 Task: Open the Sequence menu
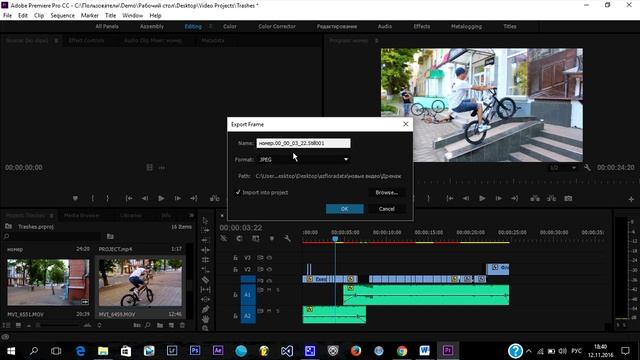tap(62, 16)
